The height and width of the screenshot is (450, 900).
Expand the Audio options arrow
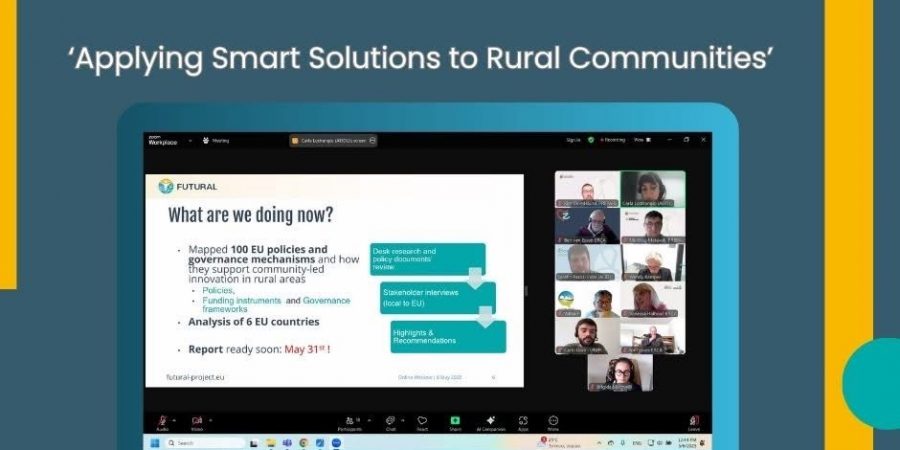click(175, 419)
